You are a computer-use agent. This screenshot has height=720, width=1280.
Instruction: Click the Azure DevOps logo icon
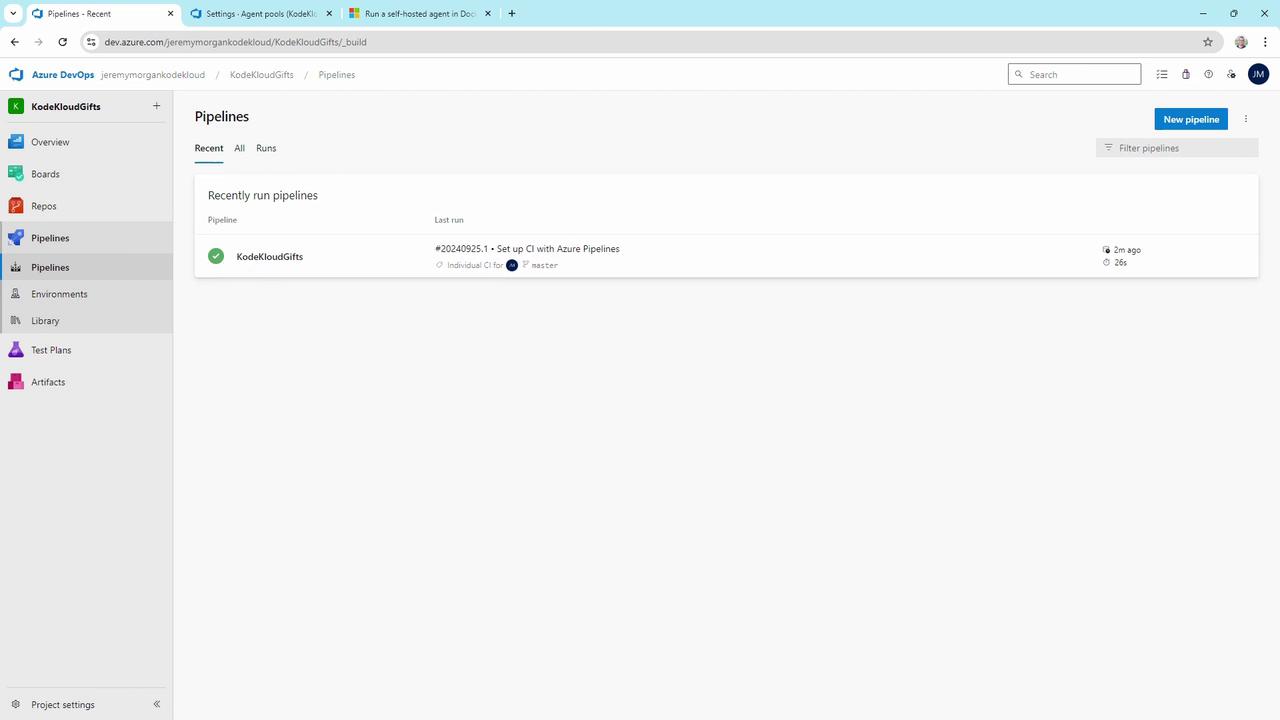tap(16, 75)
